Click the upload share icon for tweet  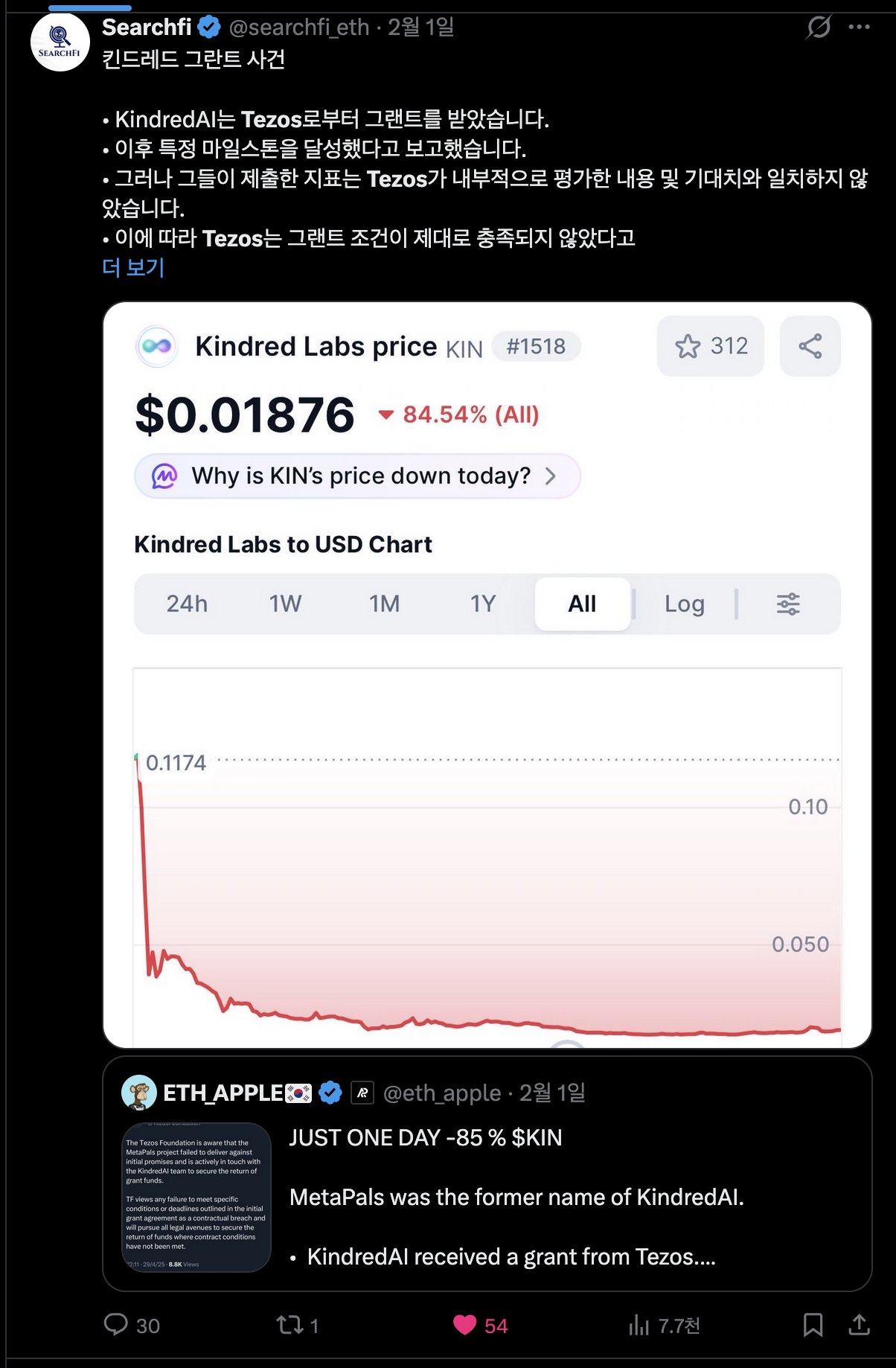(859, 1325)
